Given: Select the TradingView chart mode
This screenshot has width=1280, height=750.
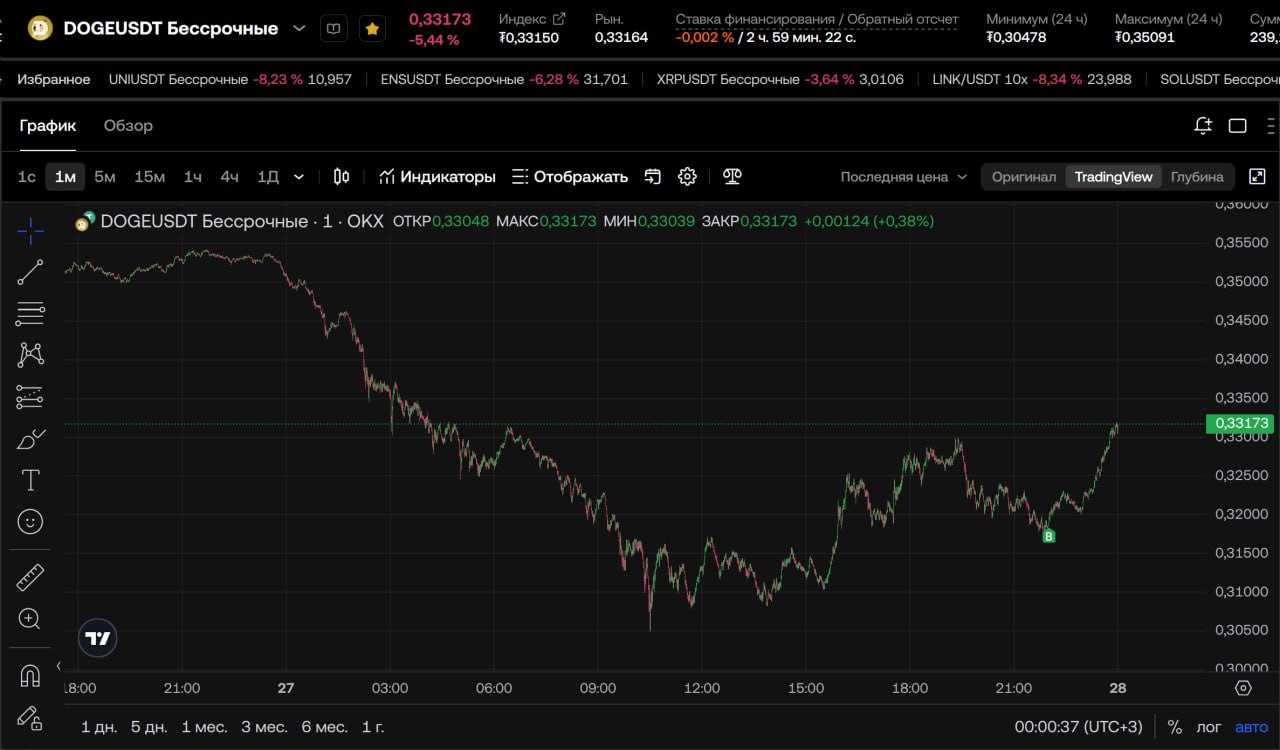Looking at the screenshot, I should [1114, 177].
